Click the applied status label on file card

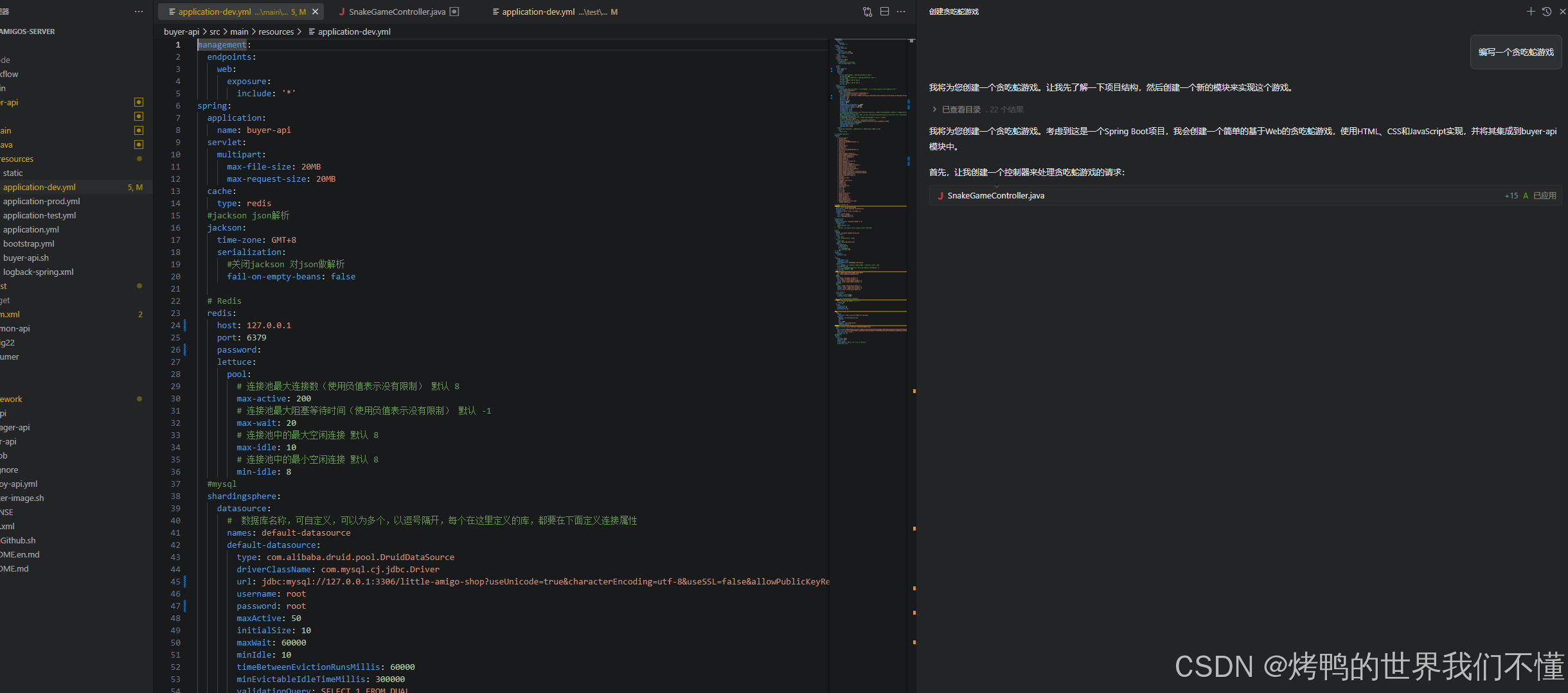coord(1545,195)
